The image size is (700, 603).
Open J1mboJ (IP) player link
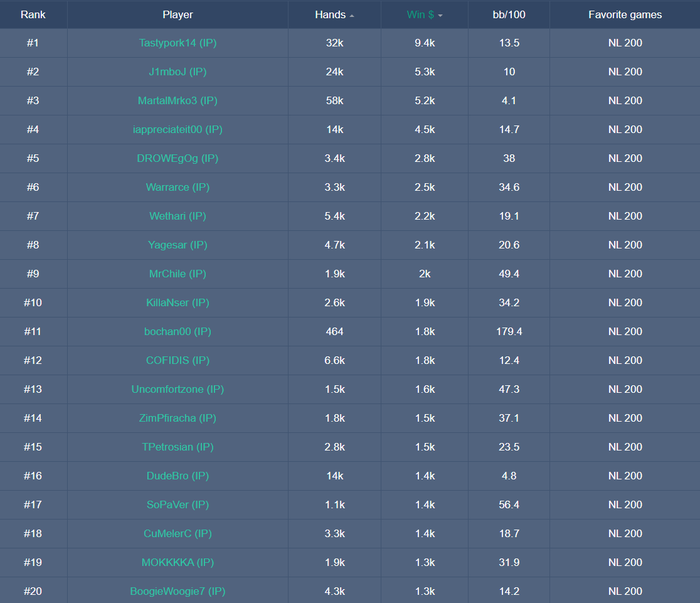[x=178, y=72]
